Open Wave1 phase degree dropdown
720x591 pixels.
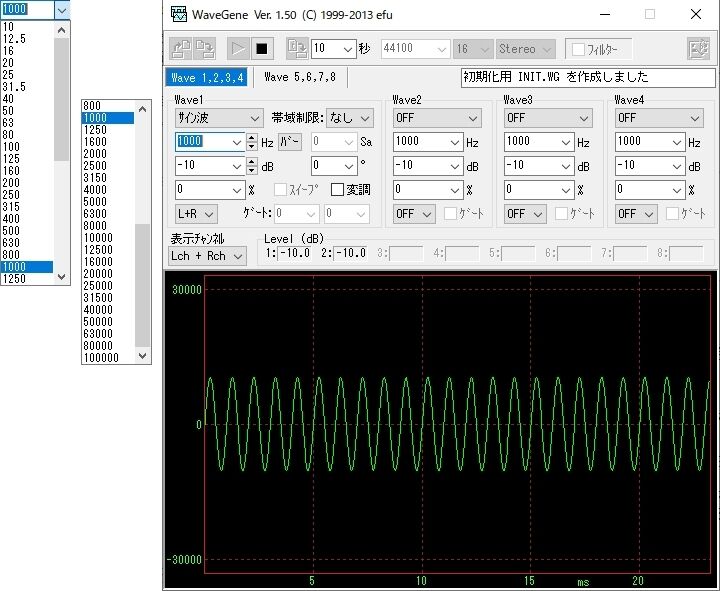[349, 166]
